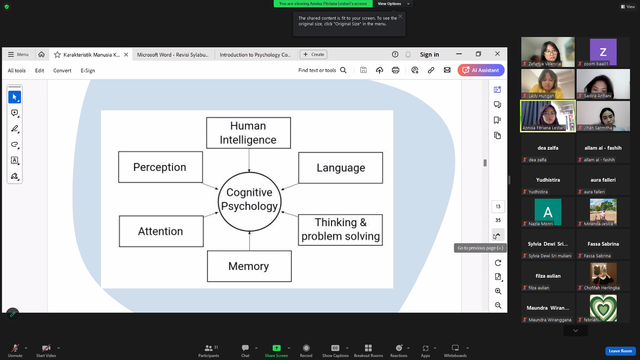Open the comments panel on the right
640x360 pixels.
tap(497, 105)
